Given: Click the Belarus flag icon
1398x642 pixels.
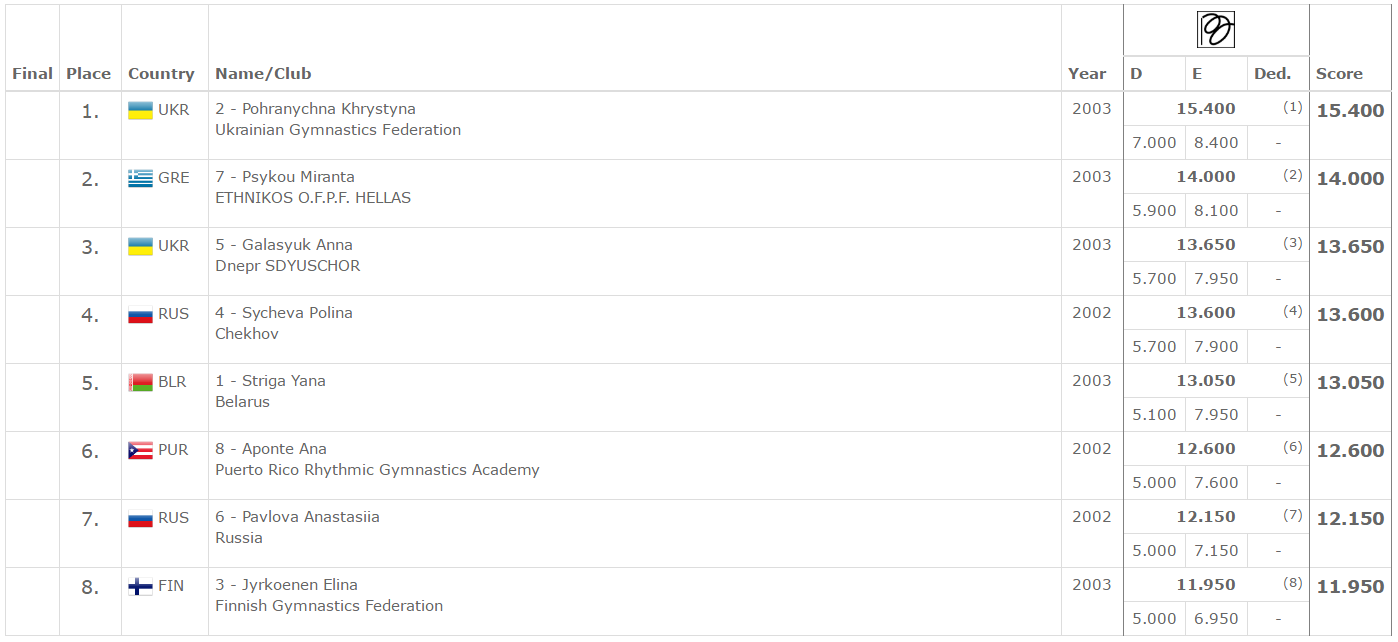Looking at the screenshot, I should coord(140,382).
